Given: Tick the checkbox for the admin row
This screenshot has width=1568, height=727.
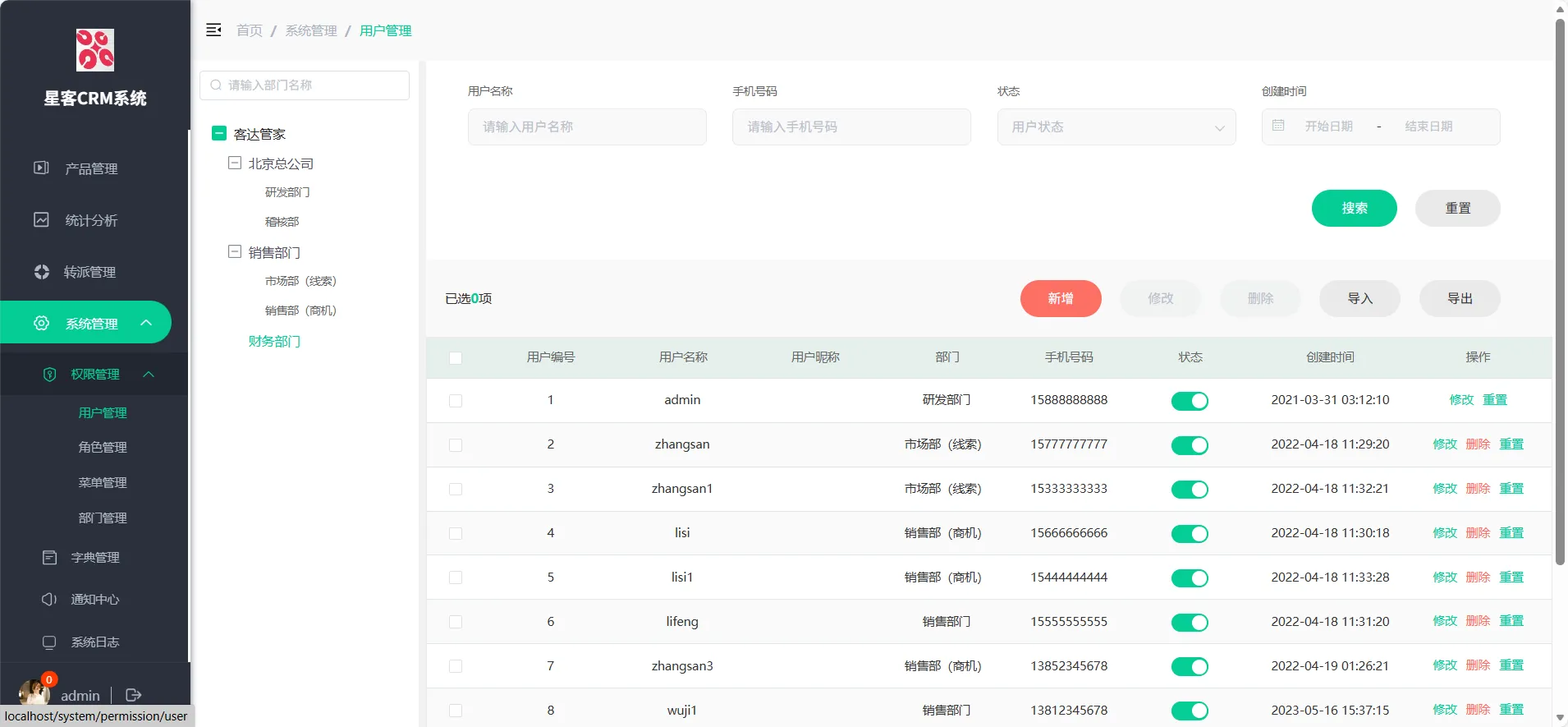Looking at the screenshot, I should click(x=456, y=401).
